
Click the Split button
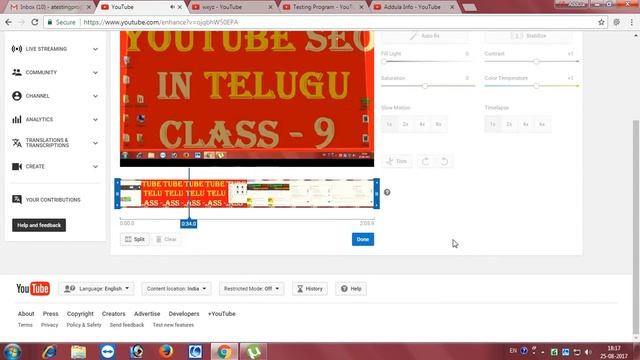[x=135, y=239]
